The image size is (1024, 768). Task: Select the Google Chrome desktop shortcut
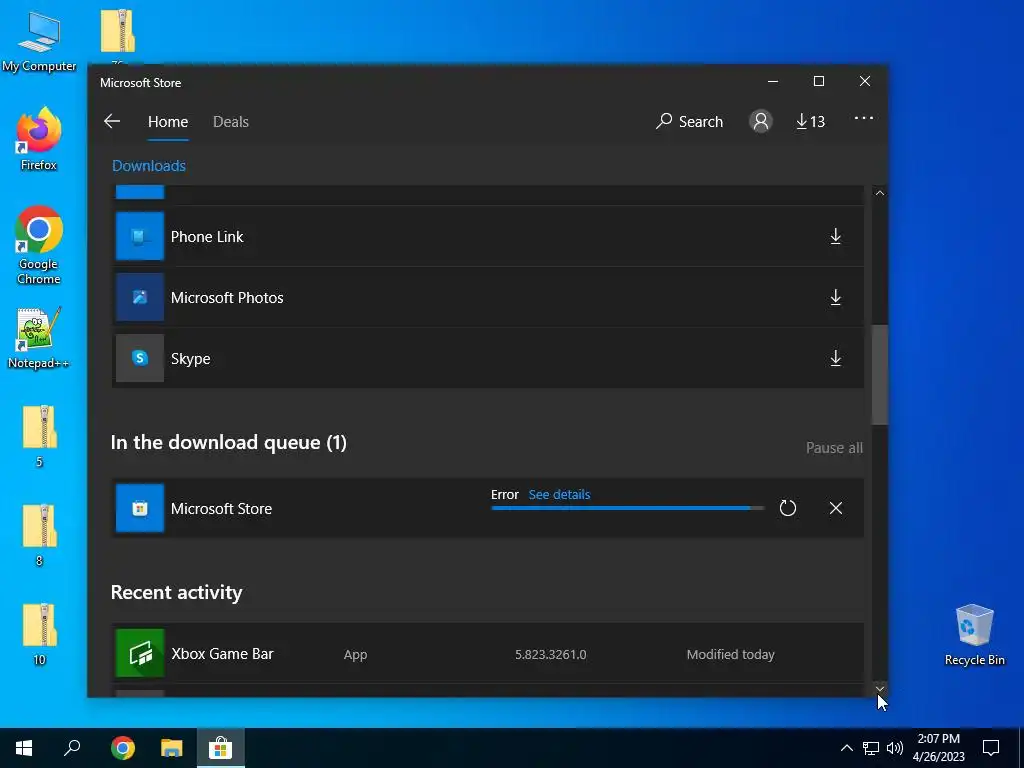(39, 246)
